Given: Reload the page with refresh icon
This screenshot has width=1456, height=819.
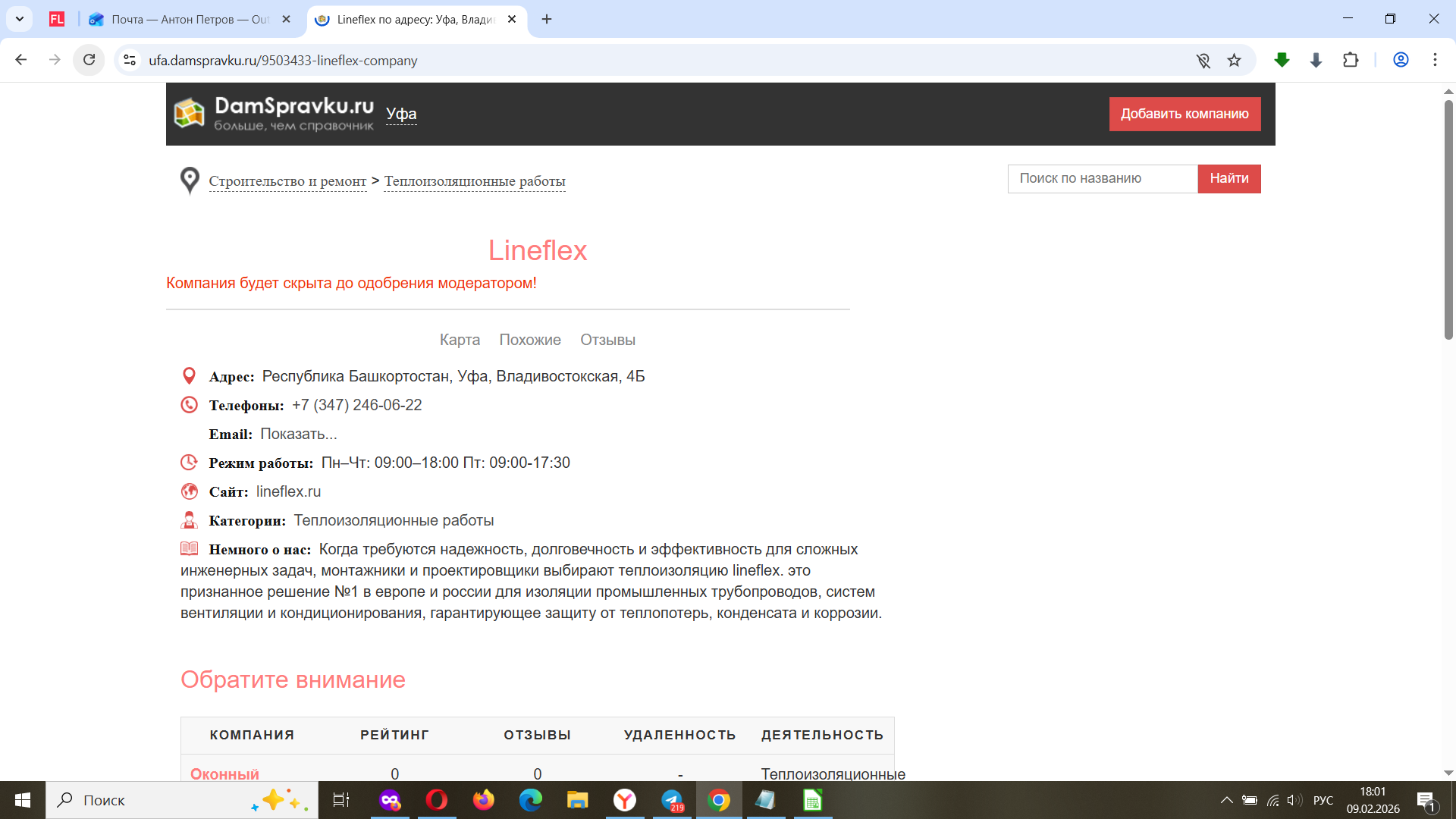Looking at the screenshot, I should (x=89, y=60).
